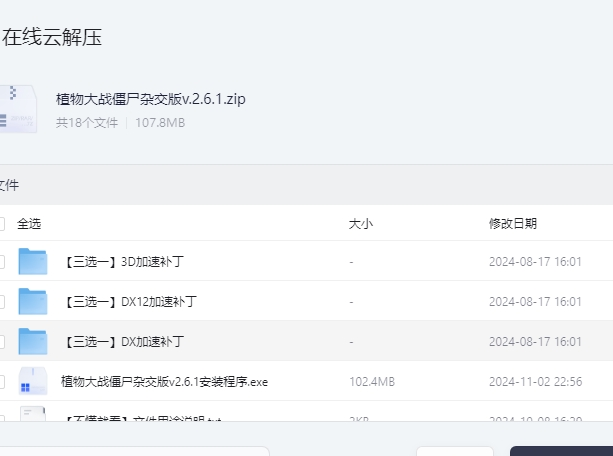Image resolution: width=613 pixels, height=456 pixels.
Task: Tick checkbox for 安装程序.exe row
Action: tap(2, 382)
